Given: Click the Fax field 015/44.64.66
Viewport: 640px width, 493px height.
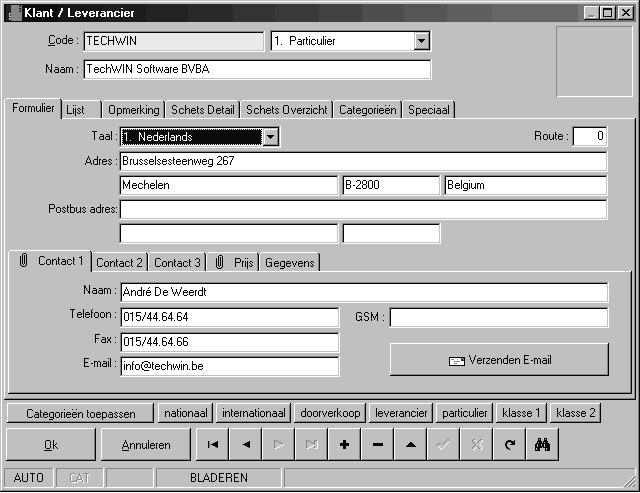Looking at the screenshot, I should 229,342.
